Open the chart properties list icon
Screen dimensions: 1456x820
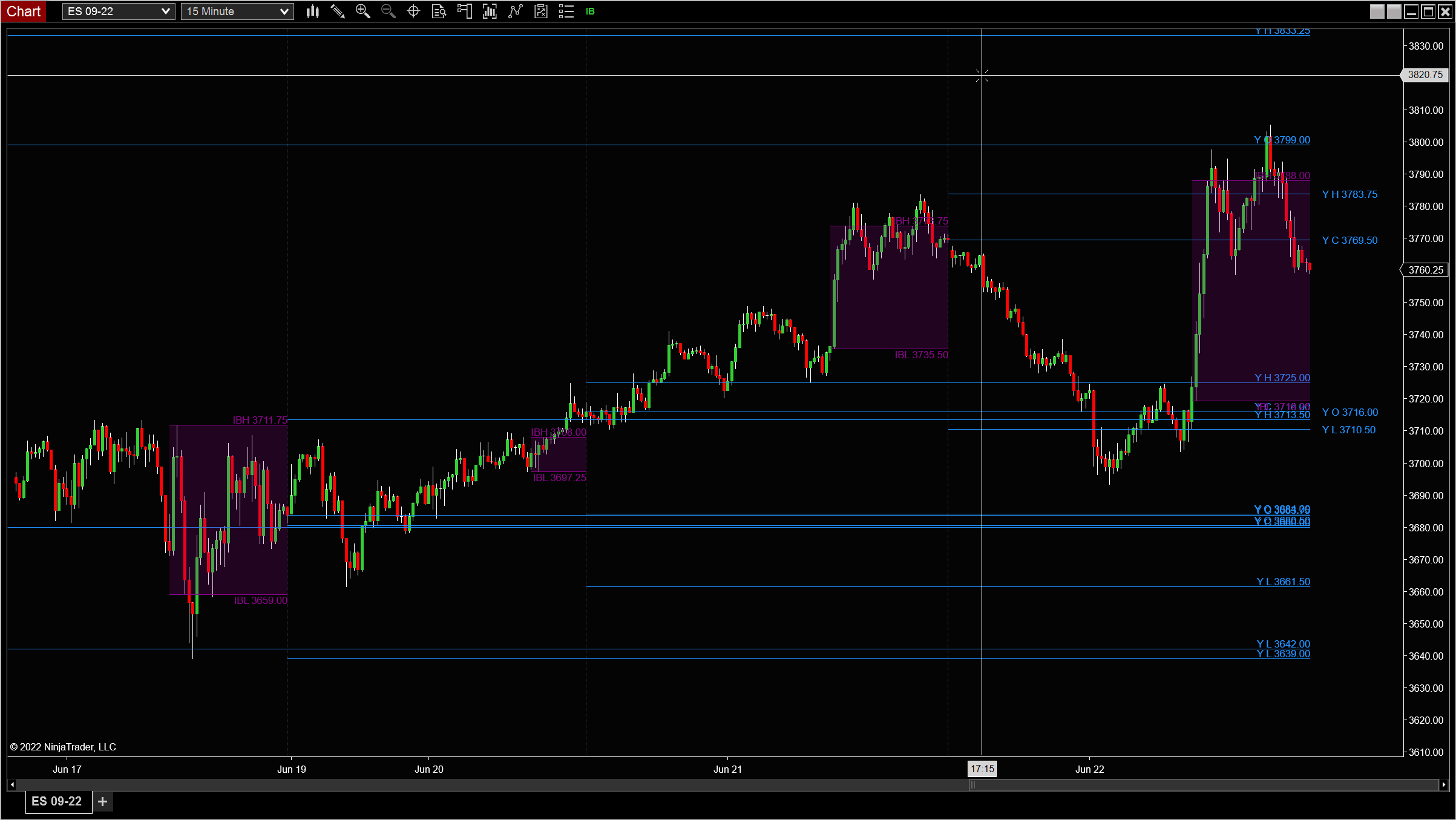point(566,11)
